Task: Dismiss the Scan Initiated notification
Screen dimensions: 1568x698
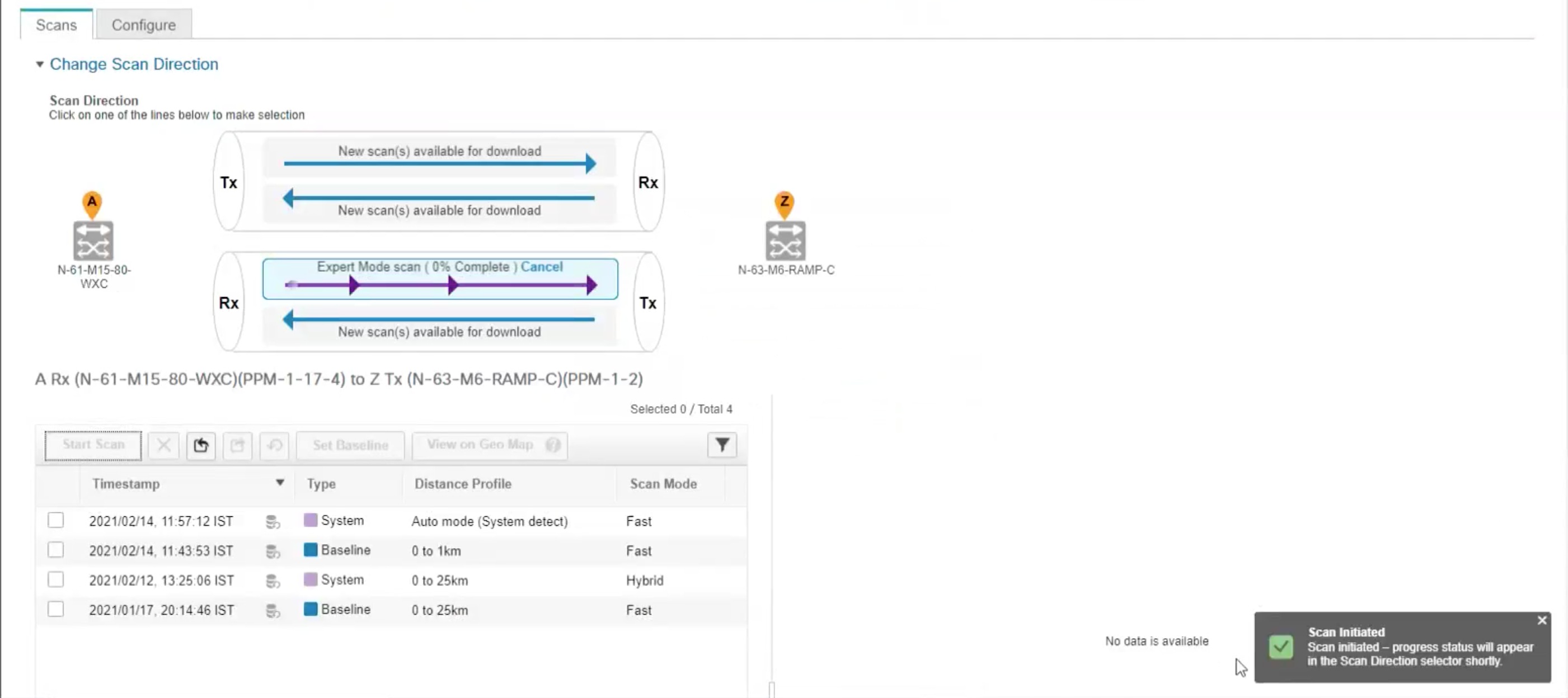Action: coord(1541,620)
